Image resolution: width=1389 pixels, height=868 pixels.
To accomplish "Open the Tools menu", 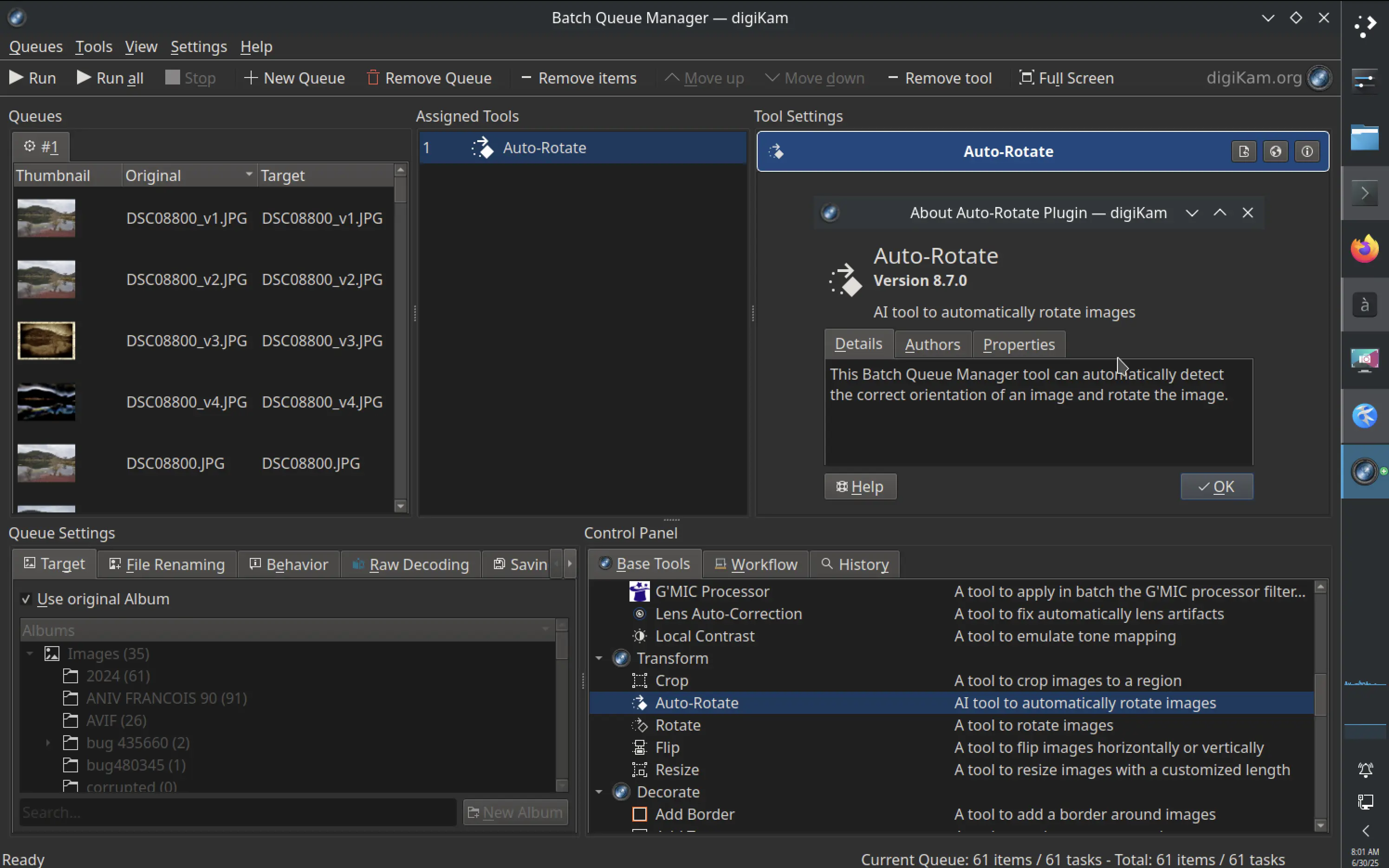I will coord(94,46).
